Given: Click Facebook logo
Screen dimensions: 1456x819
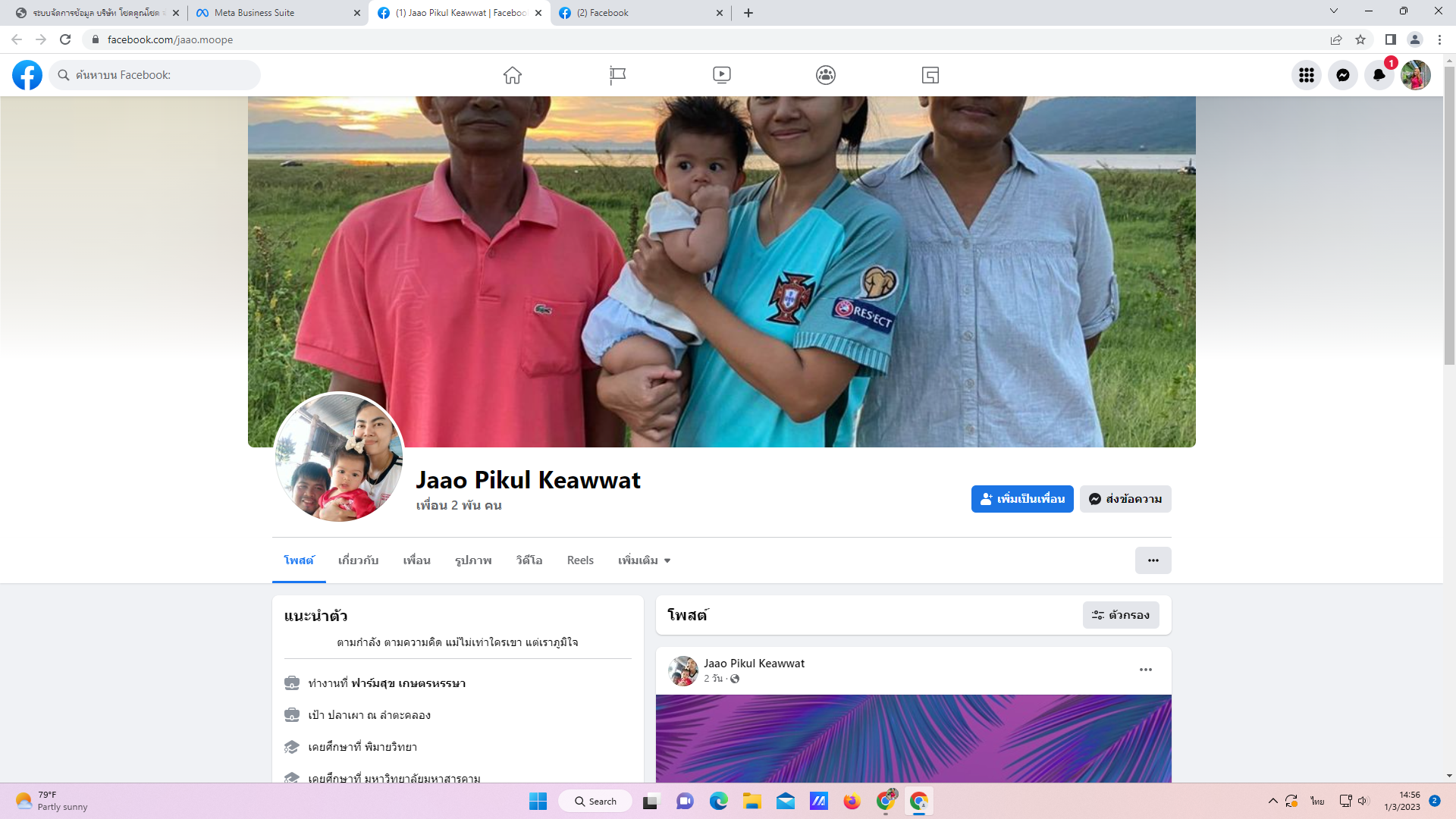Looking at the screenshot, I should click(27, 75).
